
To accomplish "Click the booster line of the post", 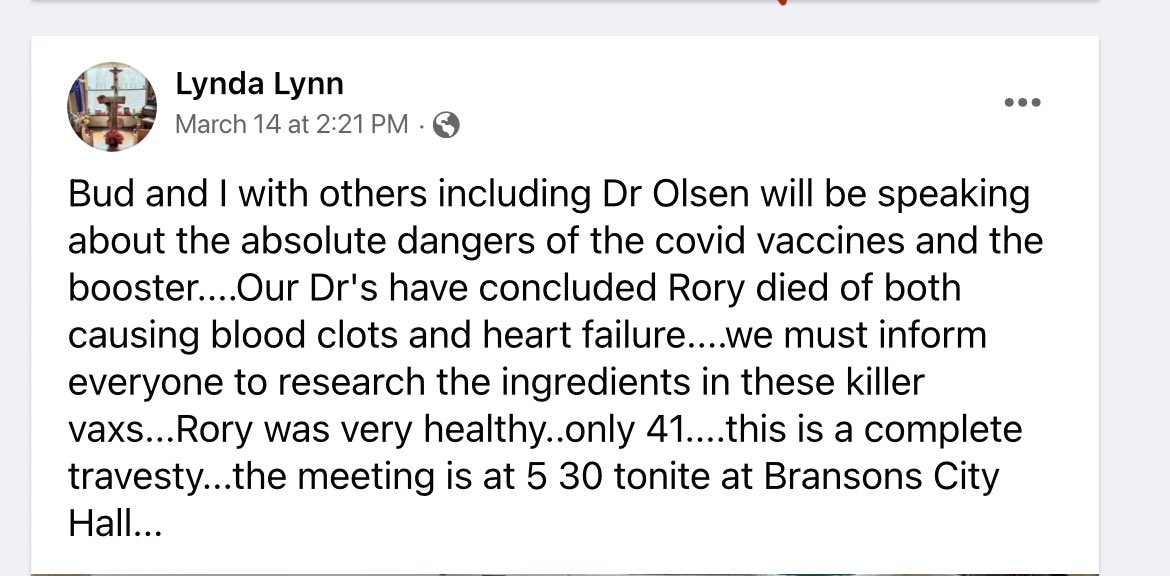I will [514, 288].
